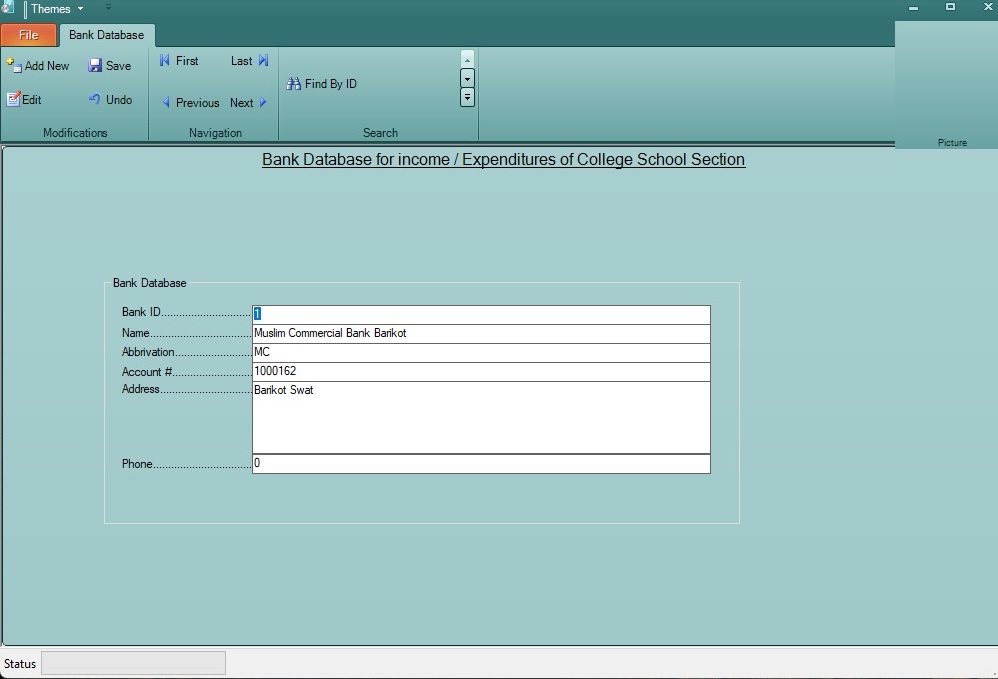Select the Find By ID binoculars icon
This screenshot has height=679, width=998.
coord(294,84)
